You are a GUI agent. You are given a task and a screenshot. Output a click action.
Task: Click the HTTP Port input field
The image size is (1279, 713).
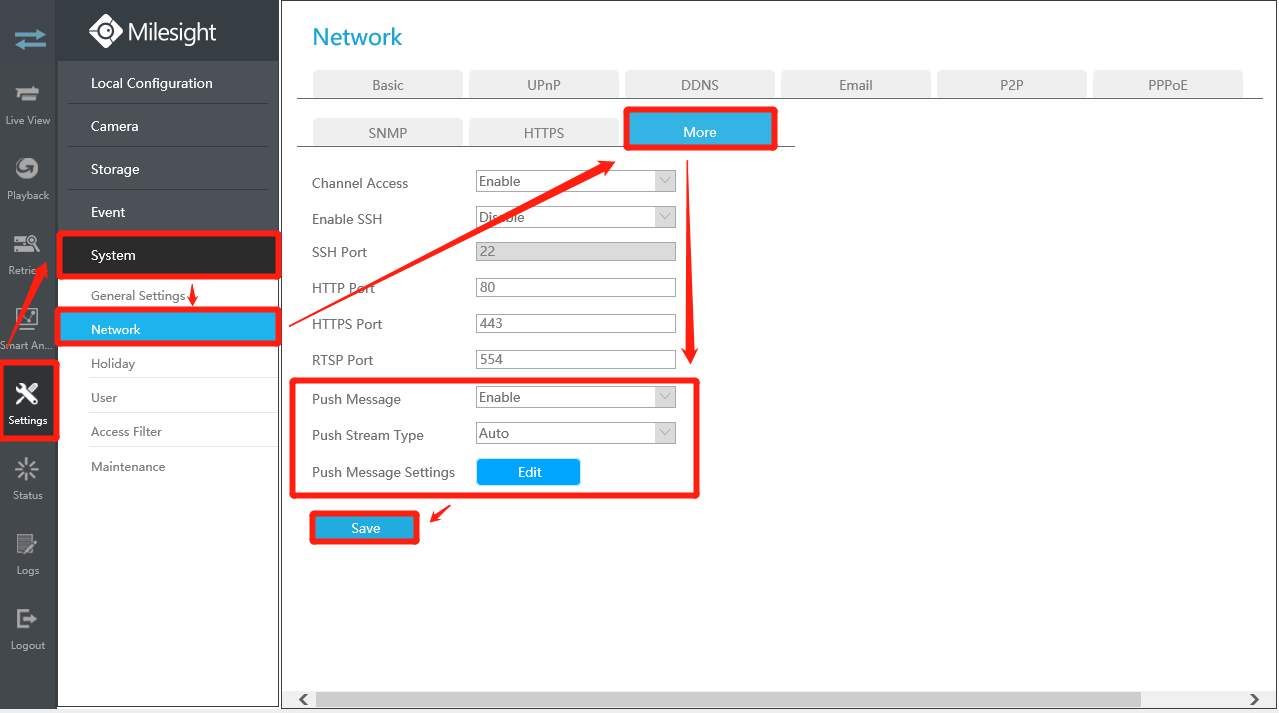point(576,287)
